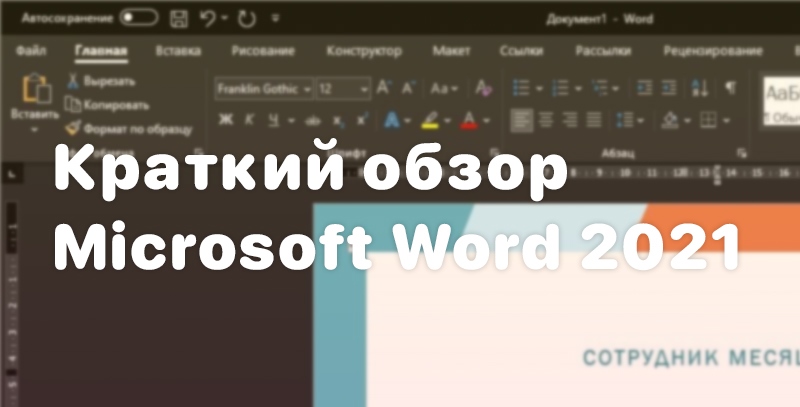Select justify alignment icon
The image size is (800, 407).
(593, 120)
